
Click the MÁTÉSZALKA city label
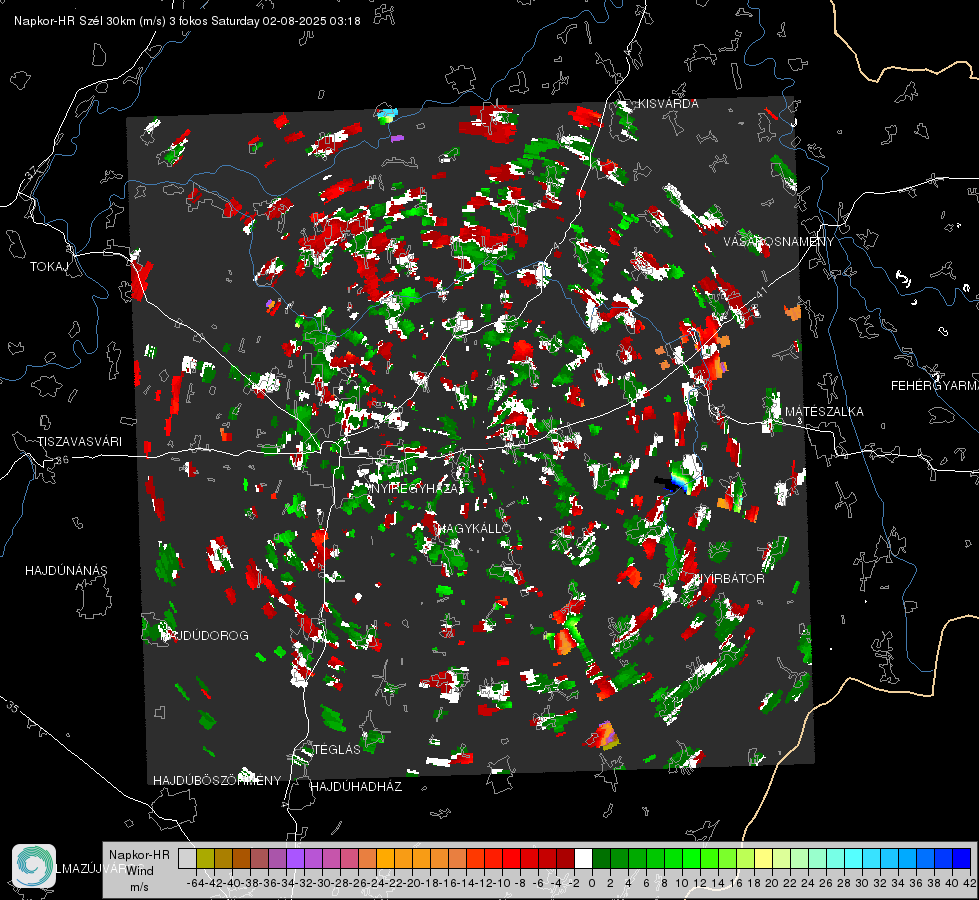point(824,412)
